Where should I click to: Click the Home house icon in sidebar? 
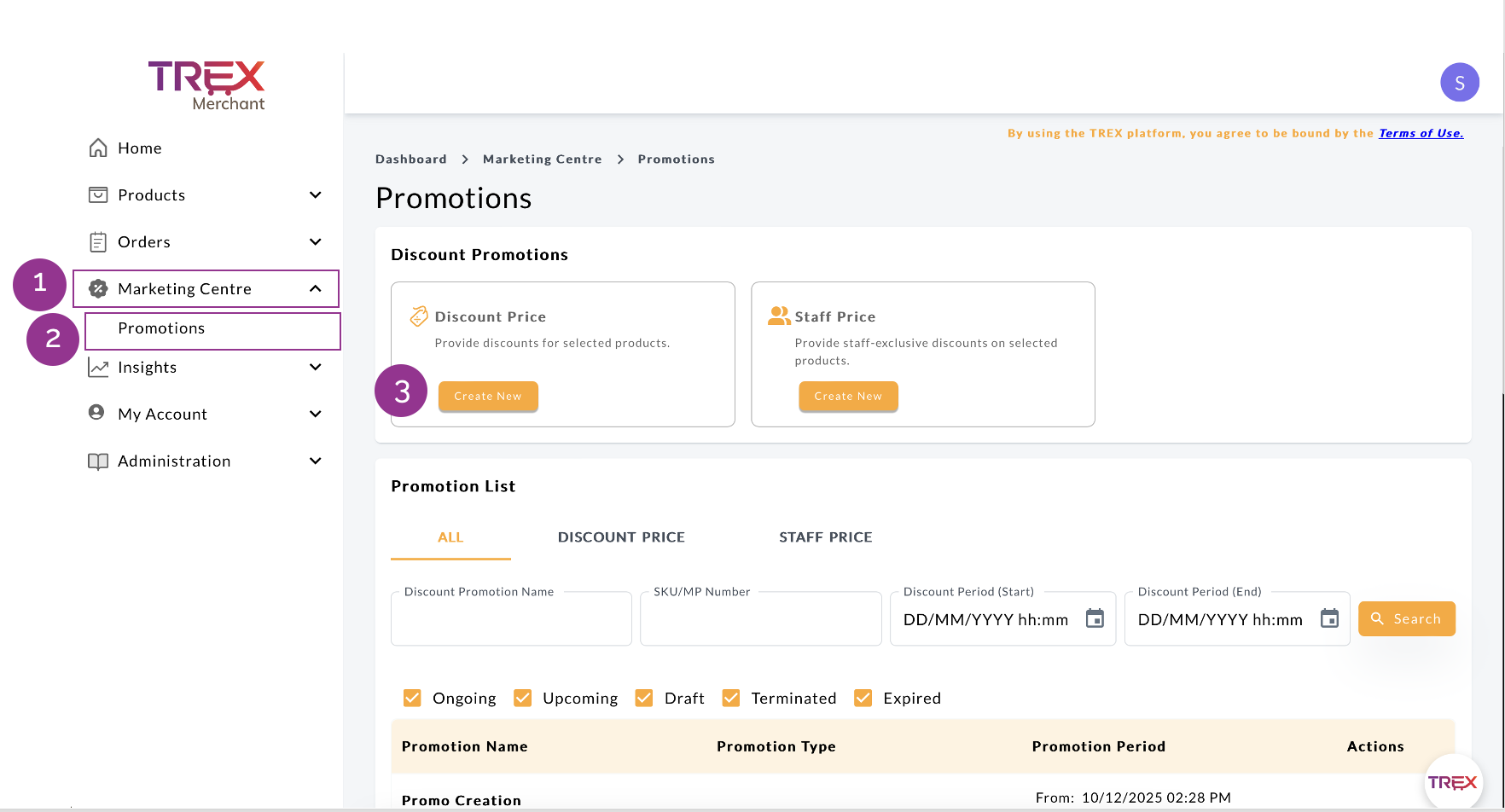click(98, 148)
